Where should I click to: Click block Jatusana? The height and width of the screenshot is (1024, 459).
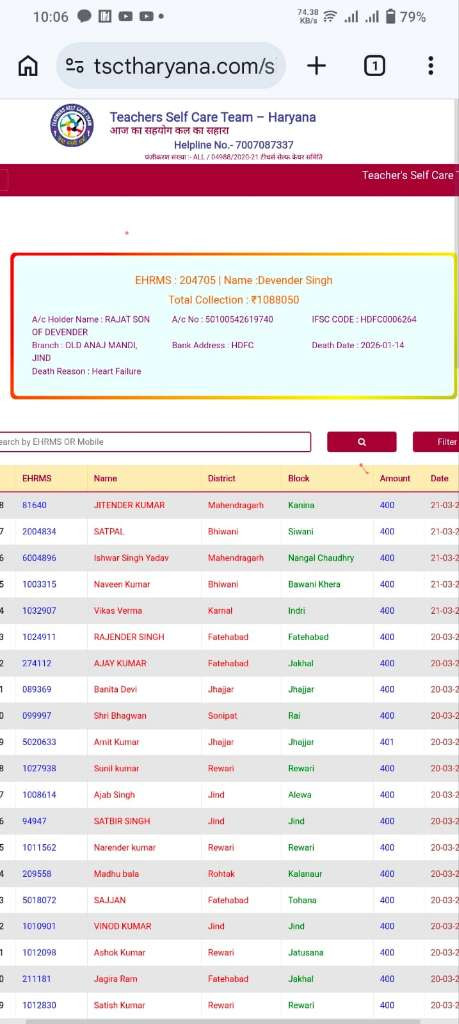(x=306, y=953)
